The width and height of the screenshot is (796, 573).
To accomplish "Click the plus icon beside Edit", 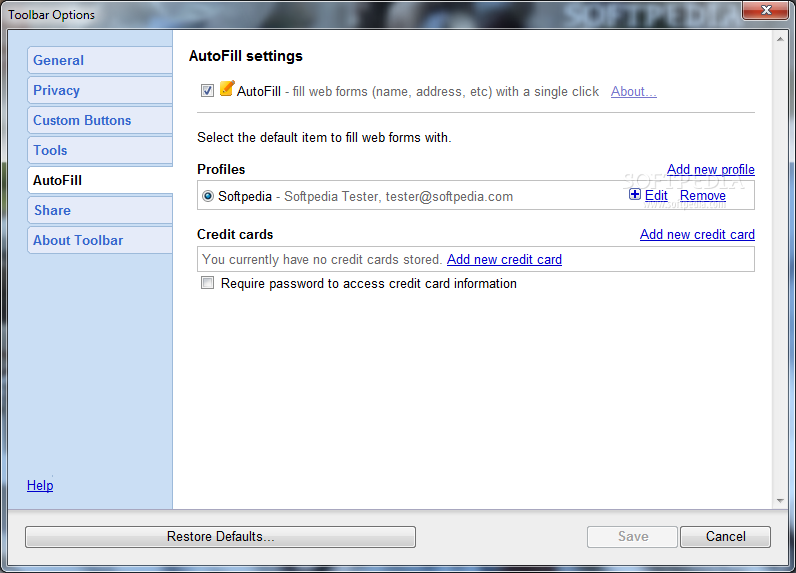I will [x=635, y=194].
